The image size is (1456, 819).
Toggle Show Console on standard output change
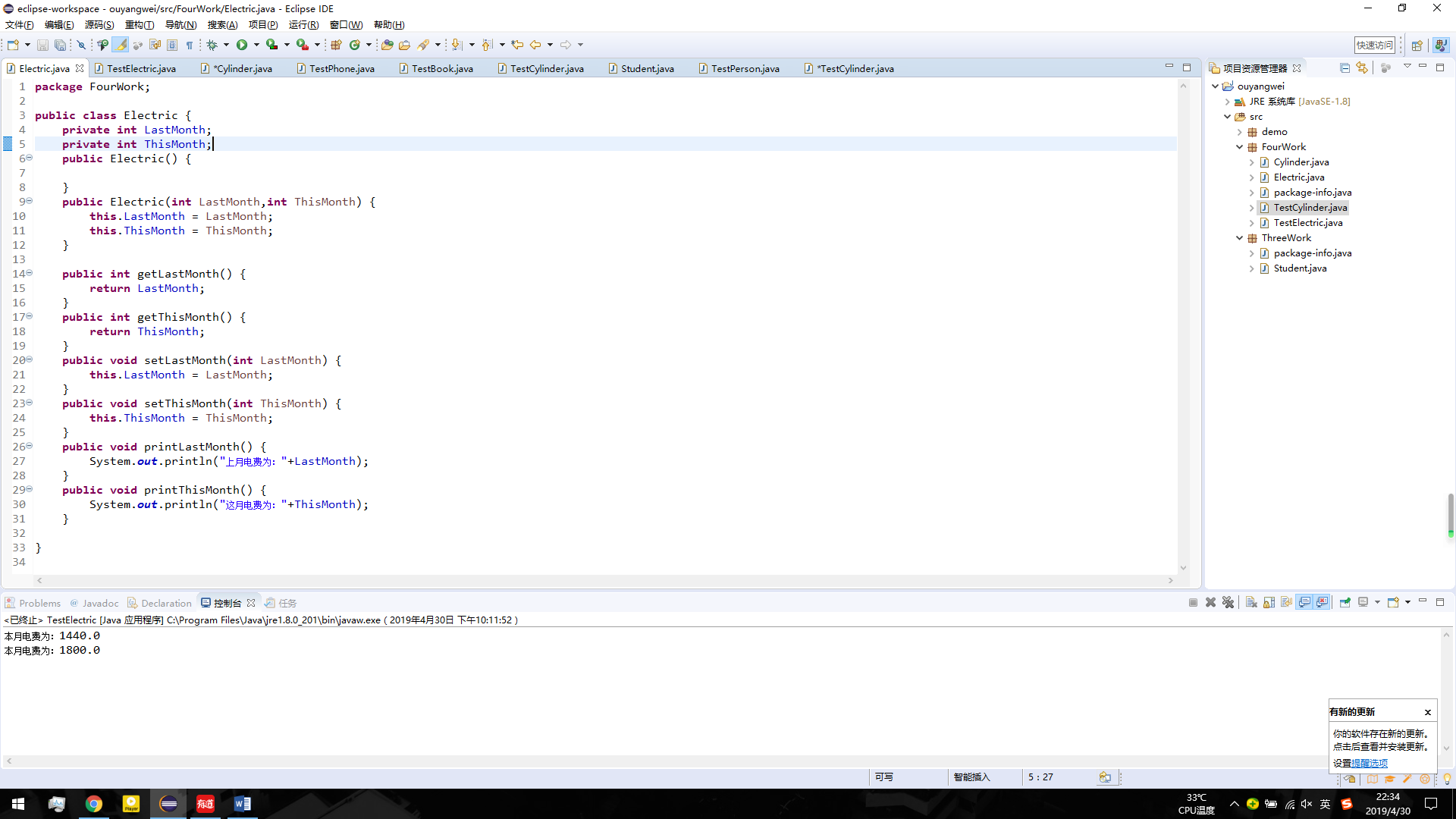click(1304, 602)
